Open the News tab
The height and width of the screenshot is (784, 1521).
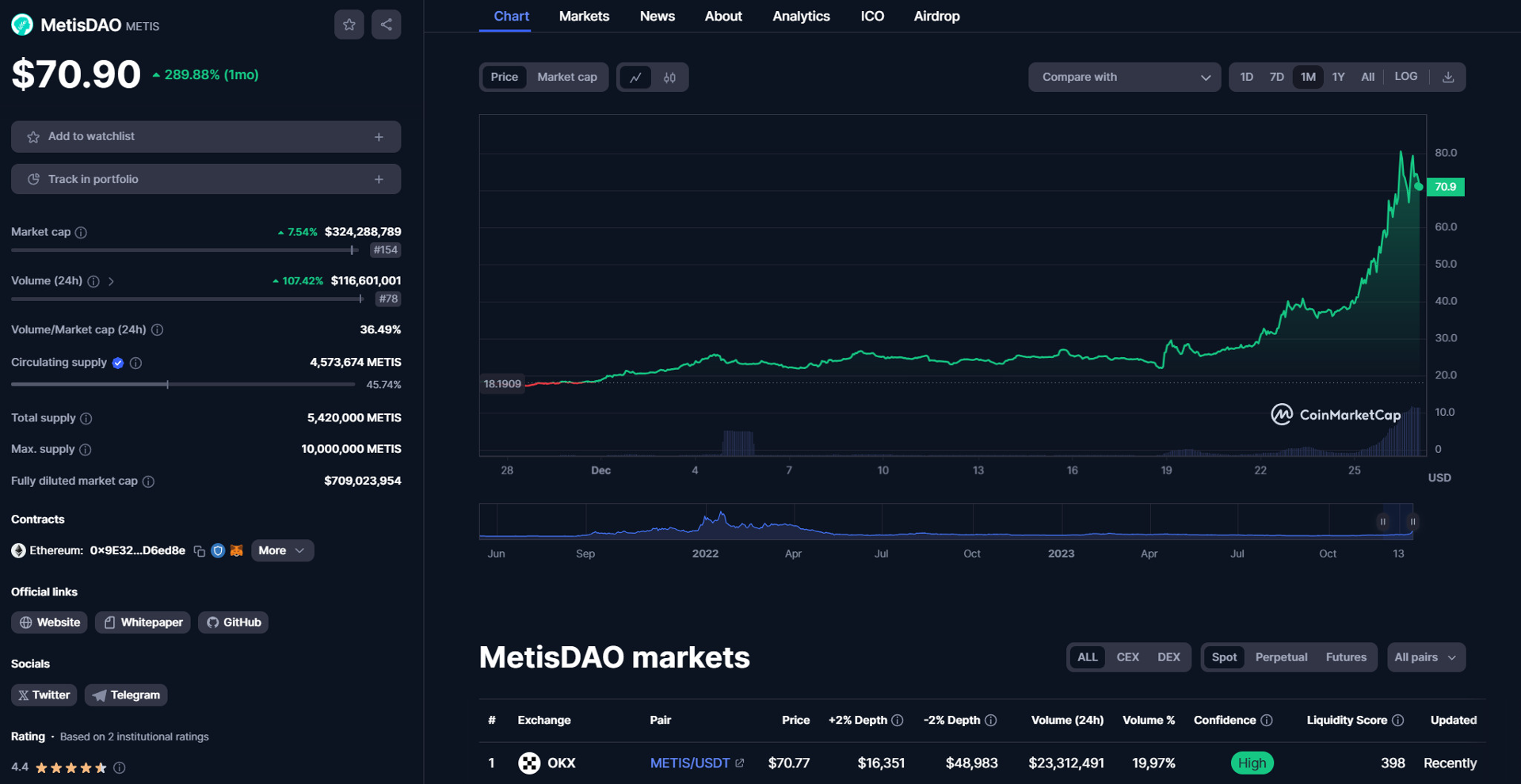pos(658,16)
